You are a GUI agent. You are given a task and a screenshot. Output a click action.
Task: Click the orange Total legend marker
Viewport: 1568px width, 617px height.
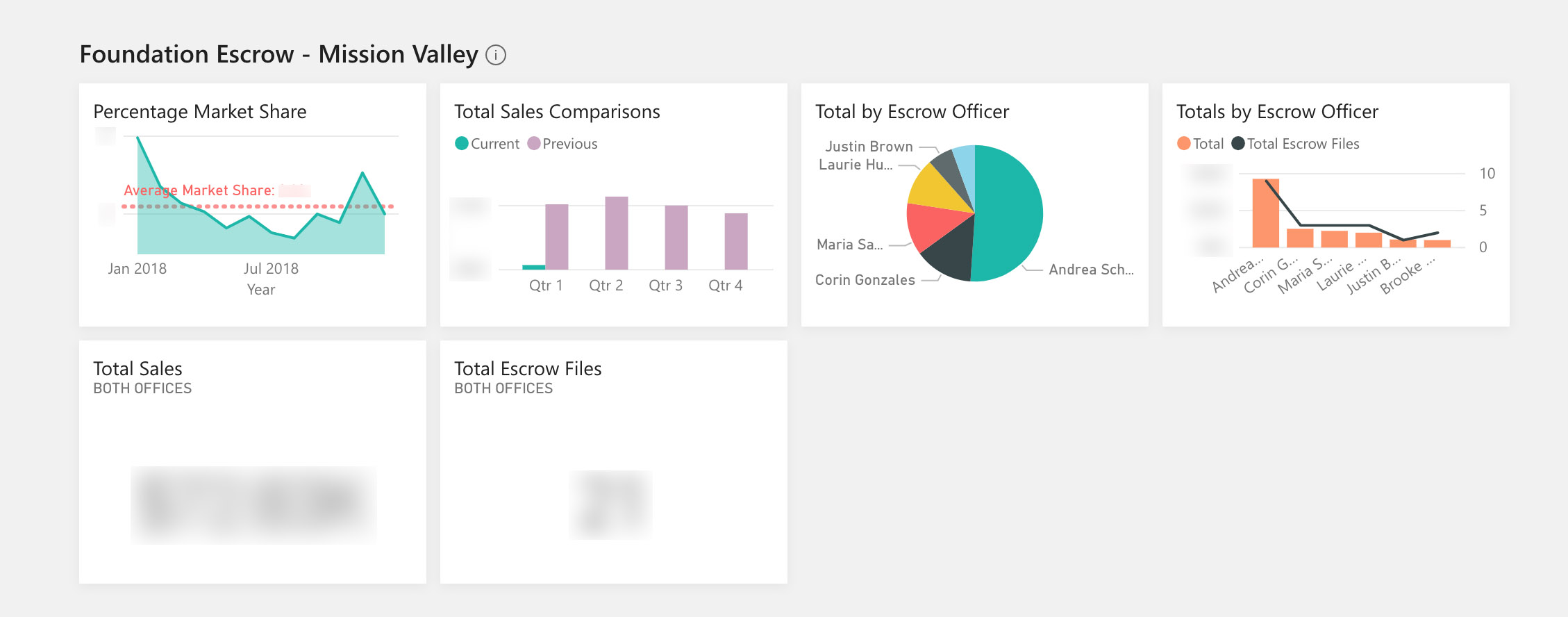(x=1184, y=144)
